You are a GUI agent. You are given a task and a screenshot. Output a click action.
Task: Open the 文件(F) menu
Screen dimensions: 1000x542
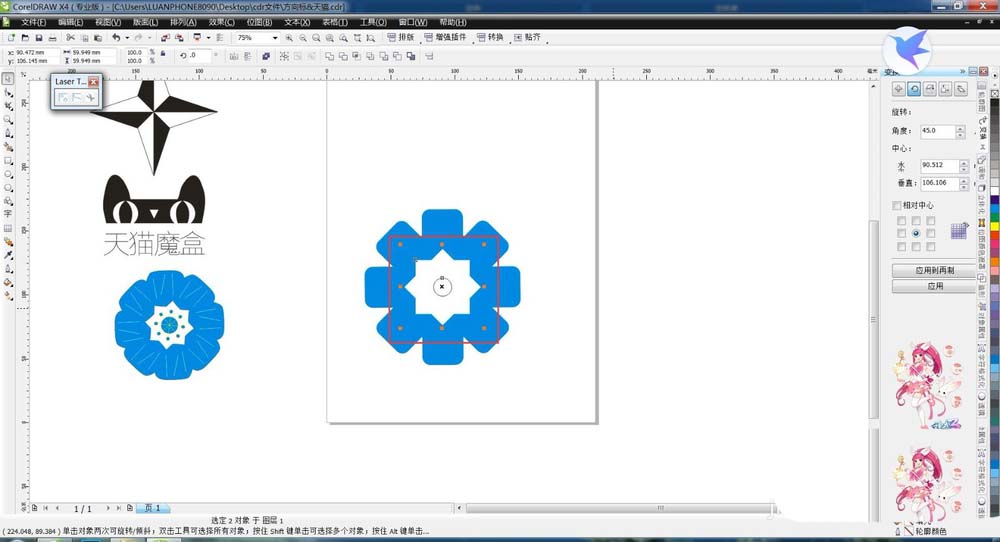33,22
